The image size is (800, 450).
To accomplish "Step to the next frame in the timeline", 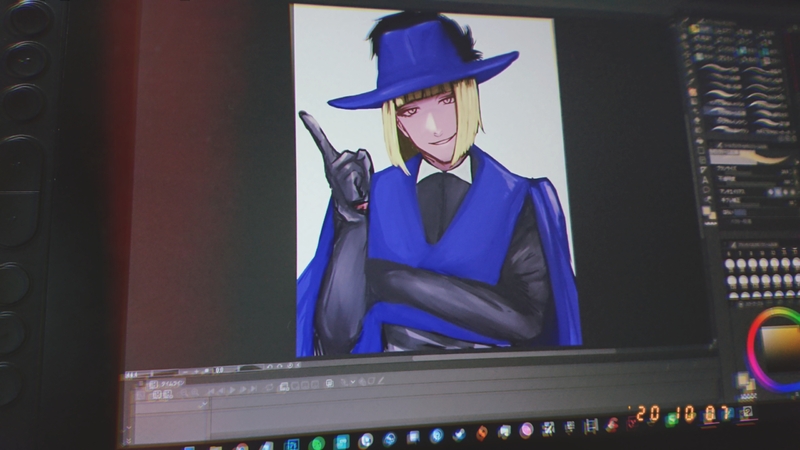I will tap(242, 390).
